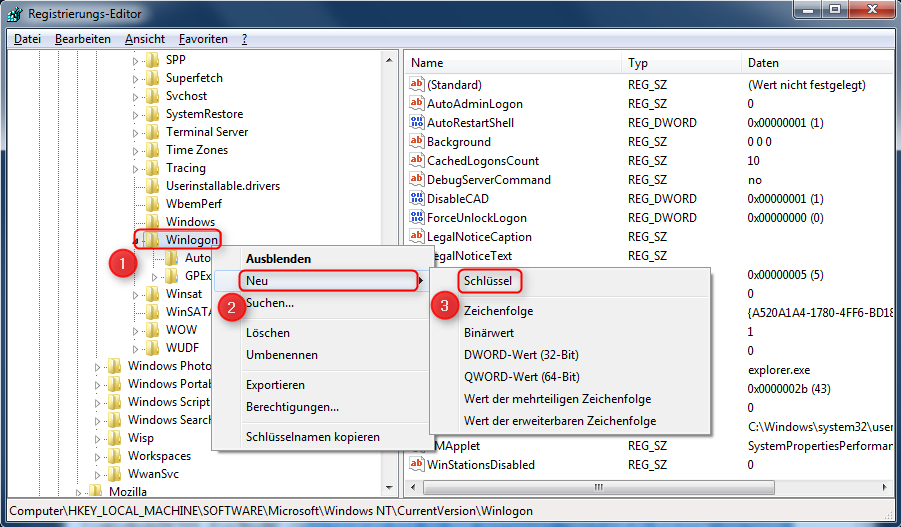The height and width of the screenshot is (527, 901).
Task: Expand the Svchost tree node
Action: (x=136, y=96)
